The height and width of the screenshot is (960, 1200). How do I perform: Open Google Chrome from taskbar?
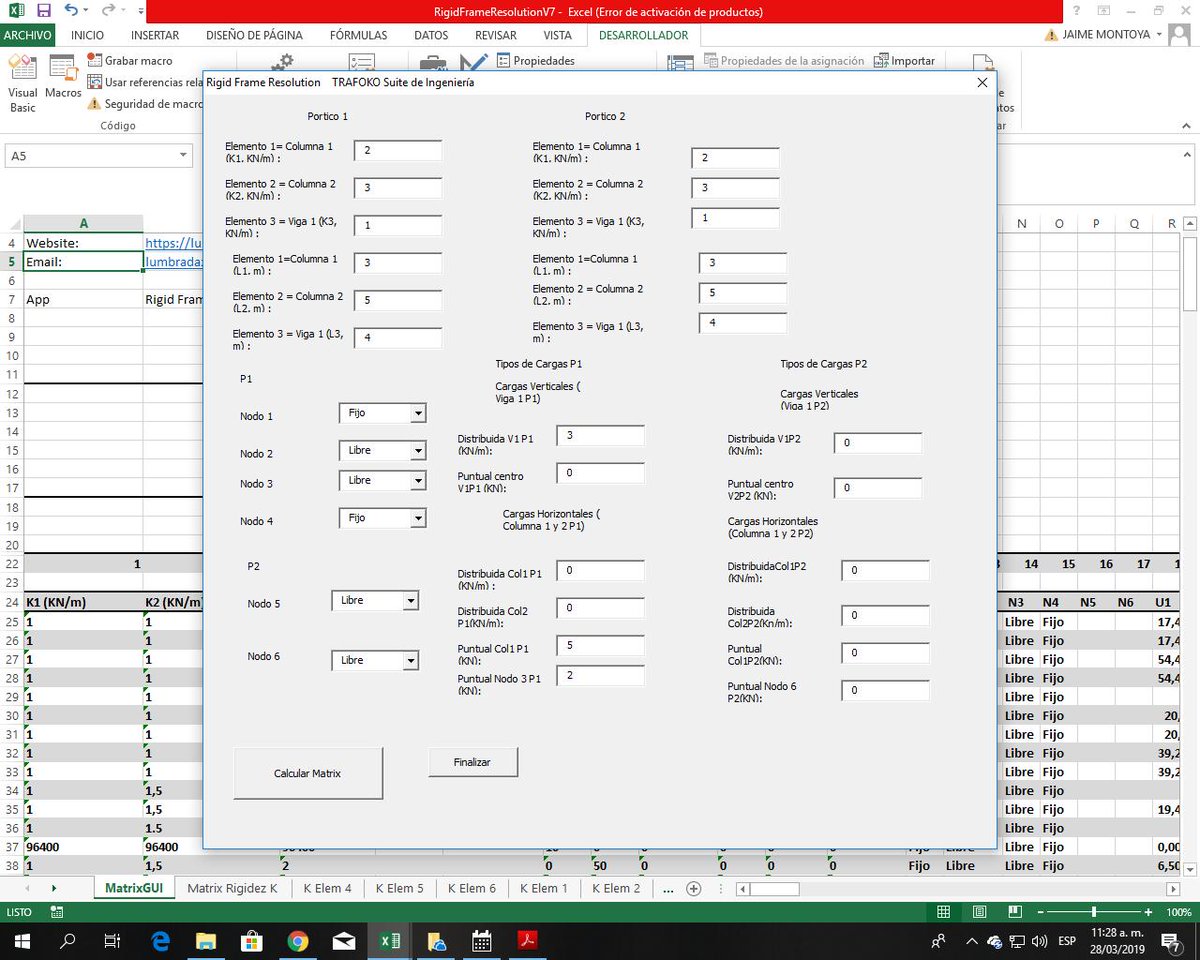[x=298, y=941]
